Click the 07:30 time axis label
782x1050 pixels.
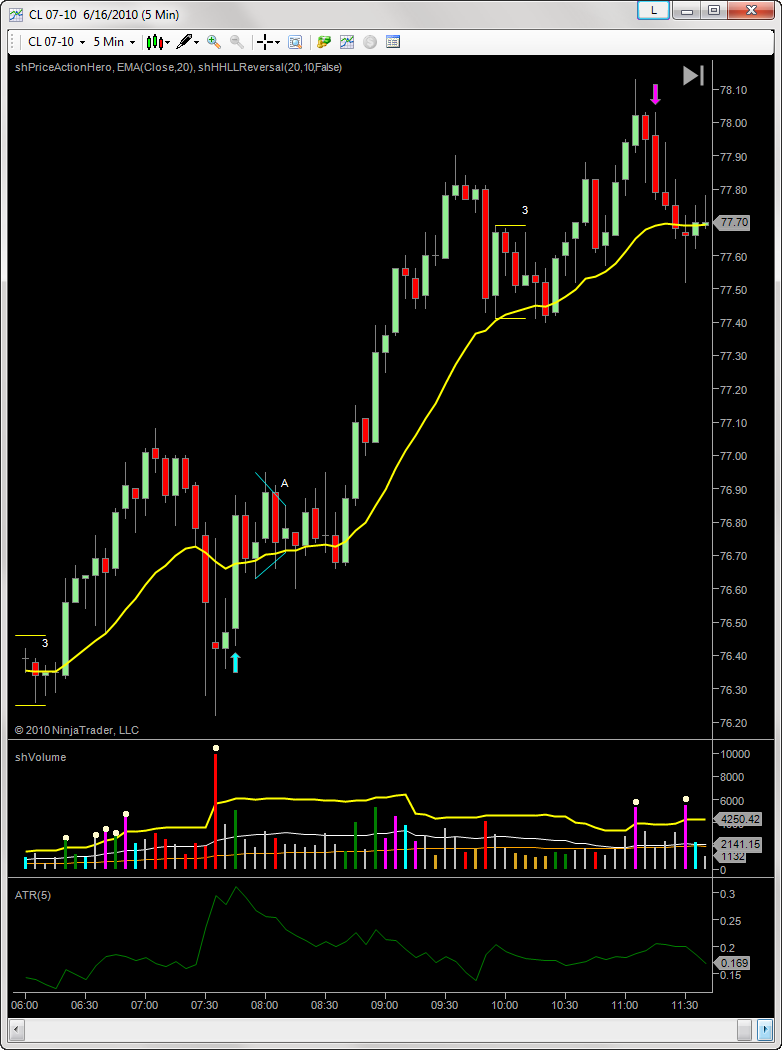[205, 1005]
